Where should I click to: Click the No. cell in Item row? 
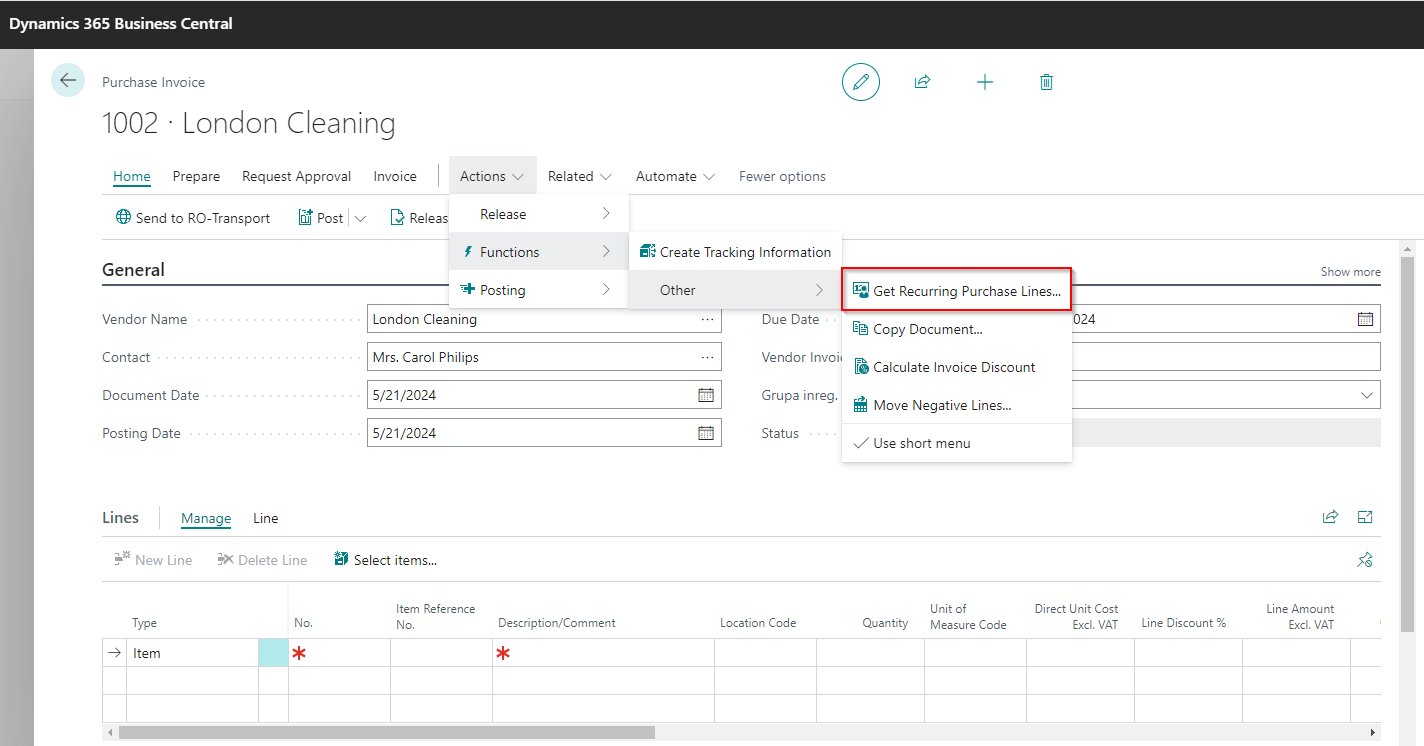[339, 653]
